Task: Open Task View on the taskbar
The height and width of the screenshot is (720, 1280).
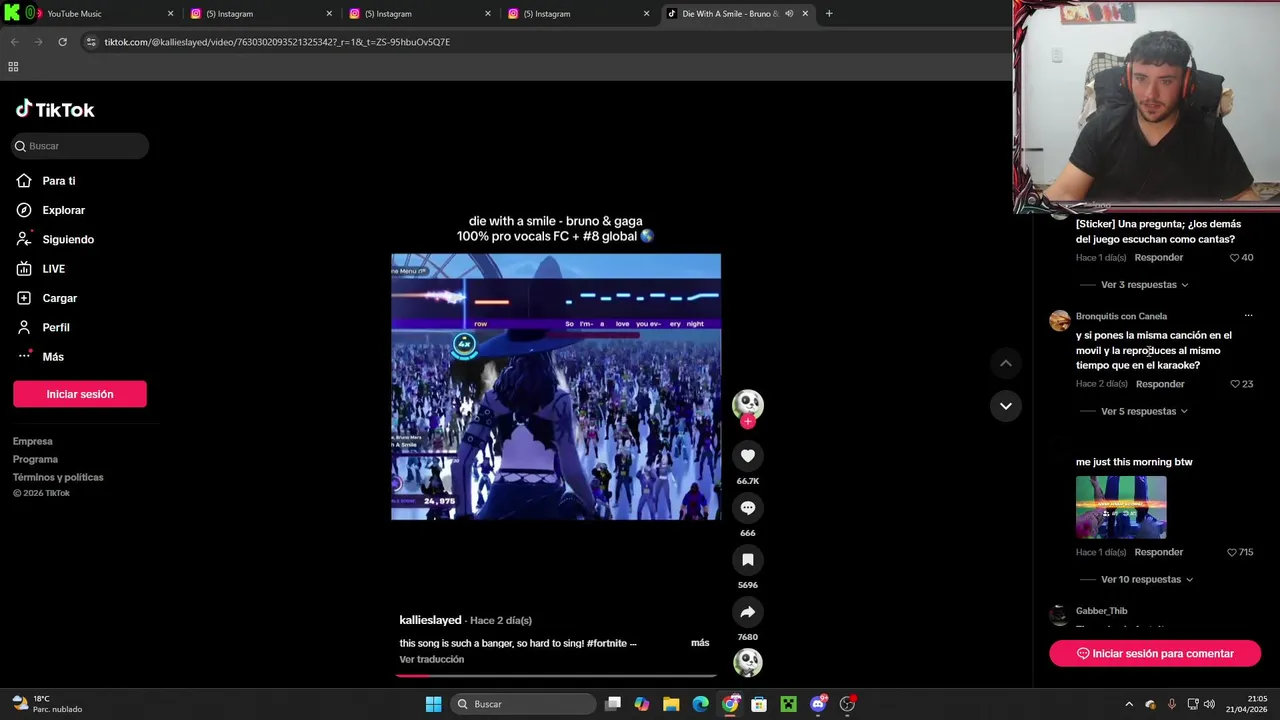Action: [x=613, y=704]
